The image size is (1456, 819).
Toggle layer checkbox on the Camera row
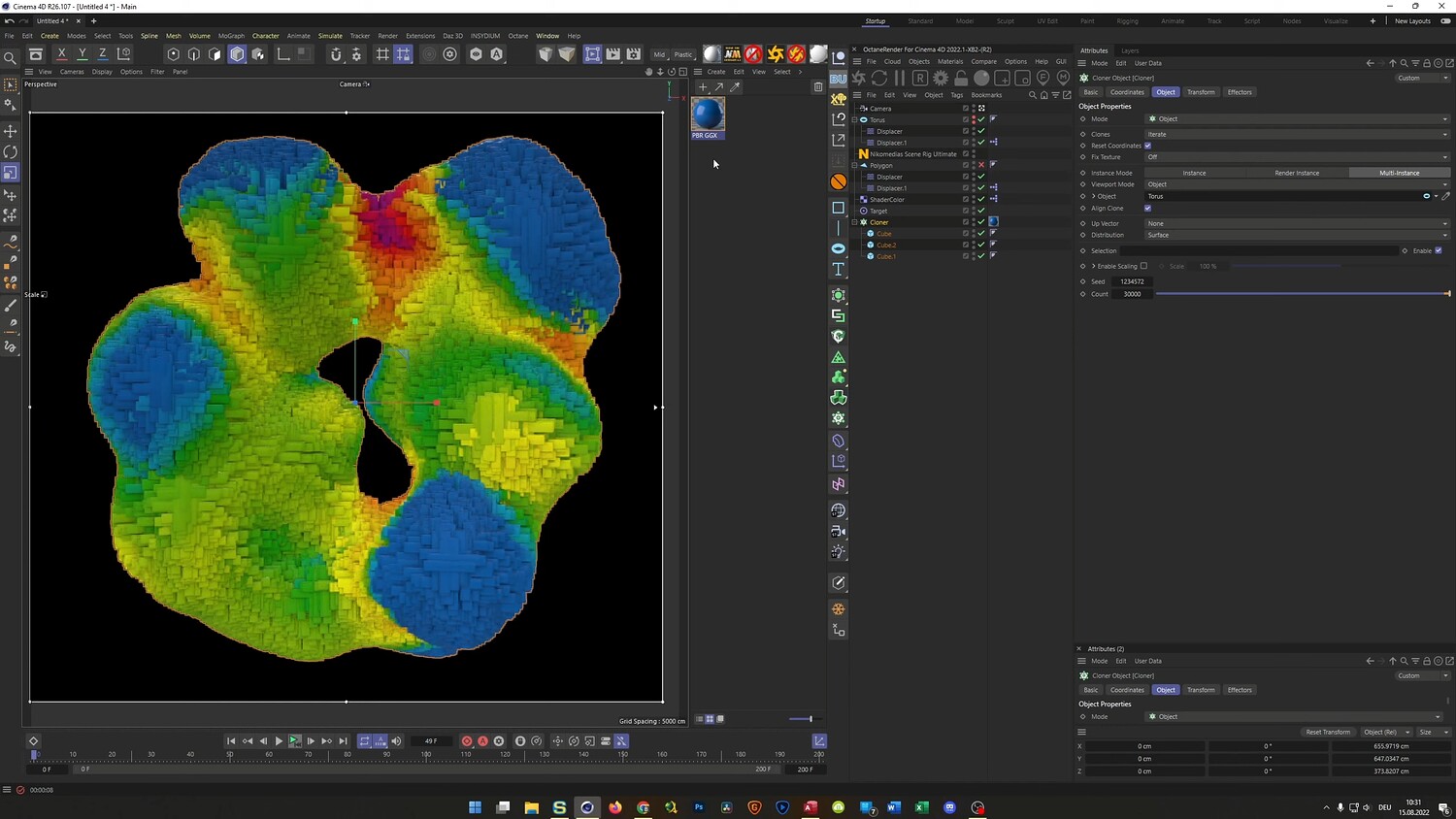[966, 109]
